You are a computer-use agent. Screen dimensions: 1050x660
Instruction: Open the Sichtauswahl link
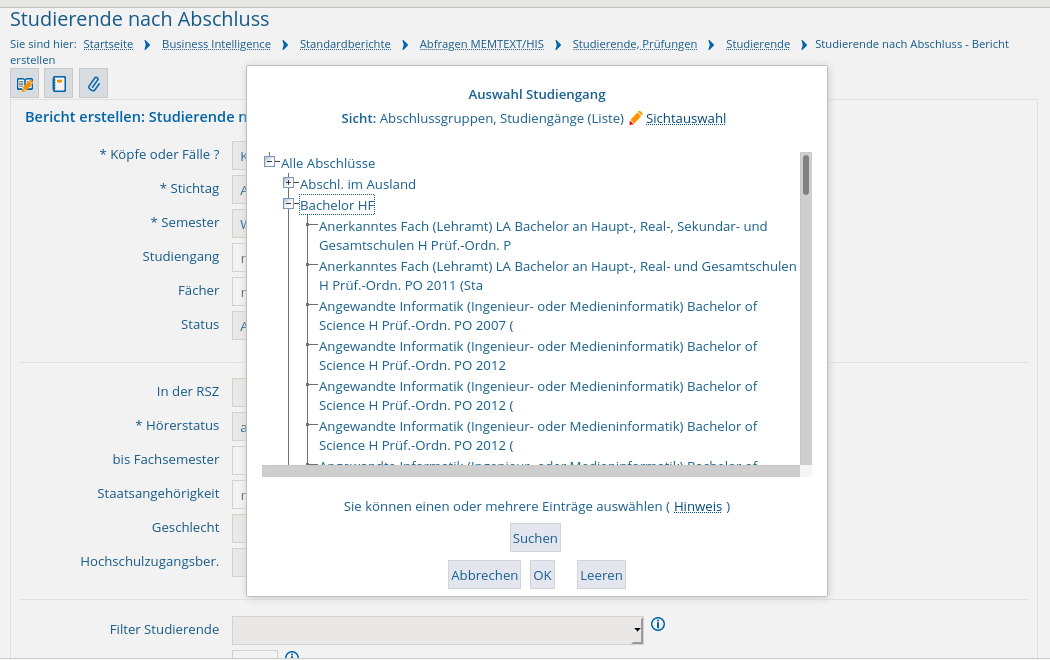point(685,118)
